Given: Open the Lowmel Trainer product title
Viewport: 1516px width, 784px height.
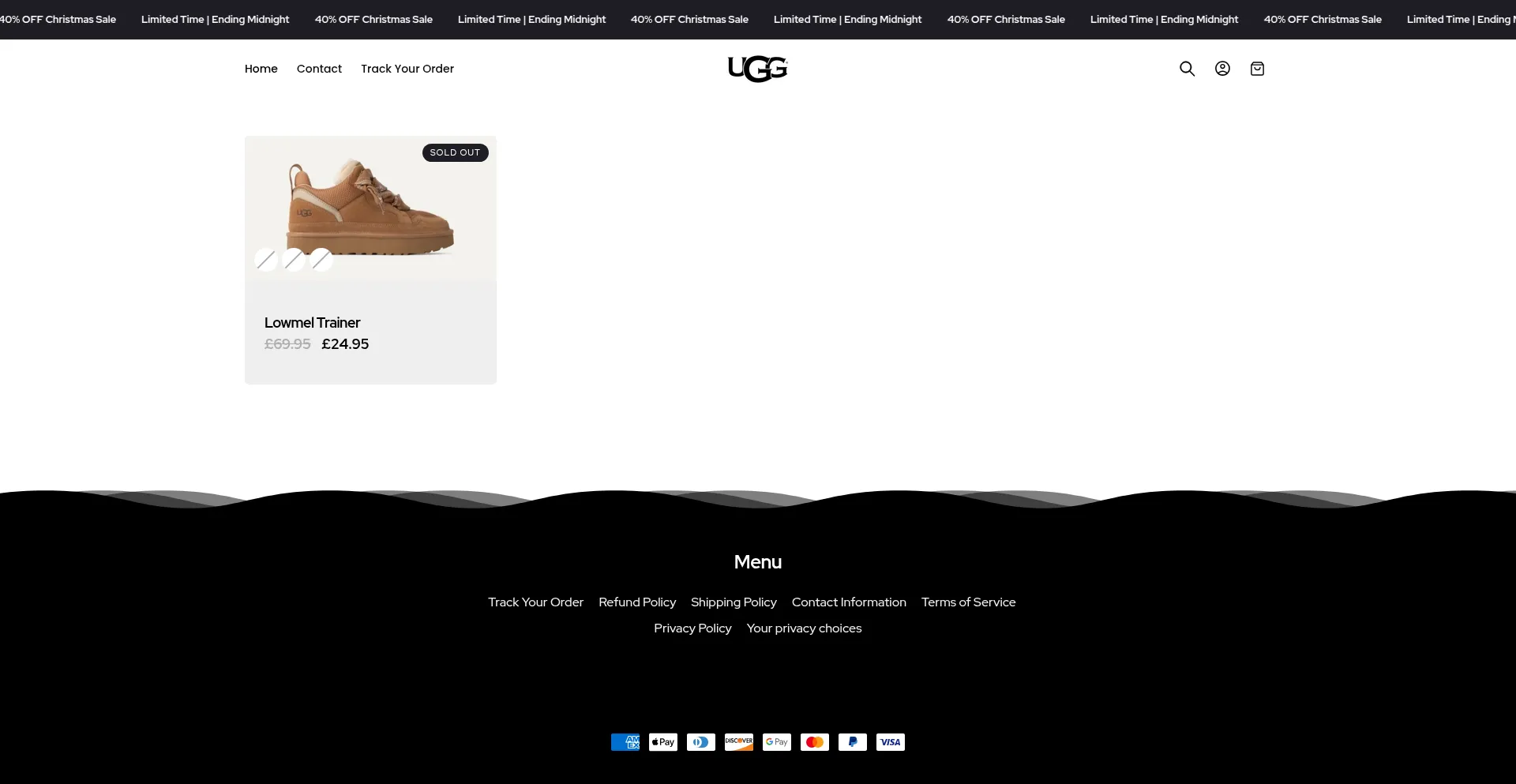Looking at the screenshot, I should click(312, 323).
